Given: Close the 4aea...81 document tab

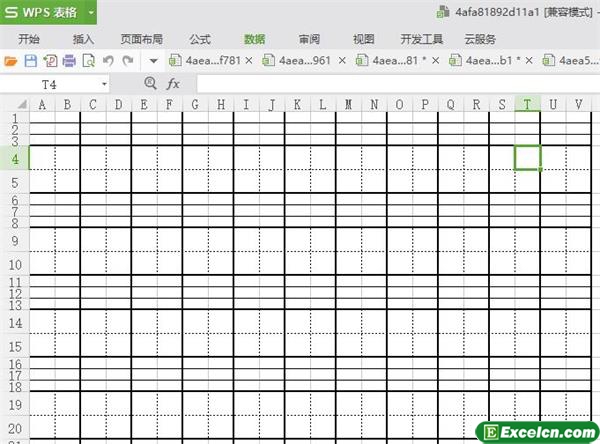Looking at the screenshot, I should click(435, 60).
